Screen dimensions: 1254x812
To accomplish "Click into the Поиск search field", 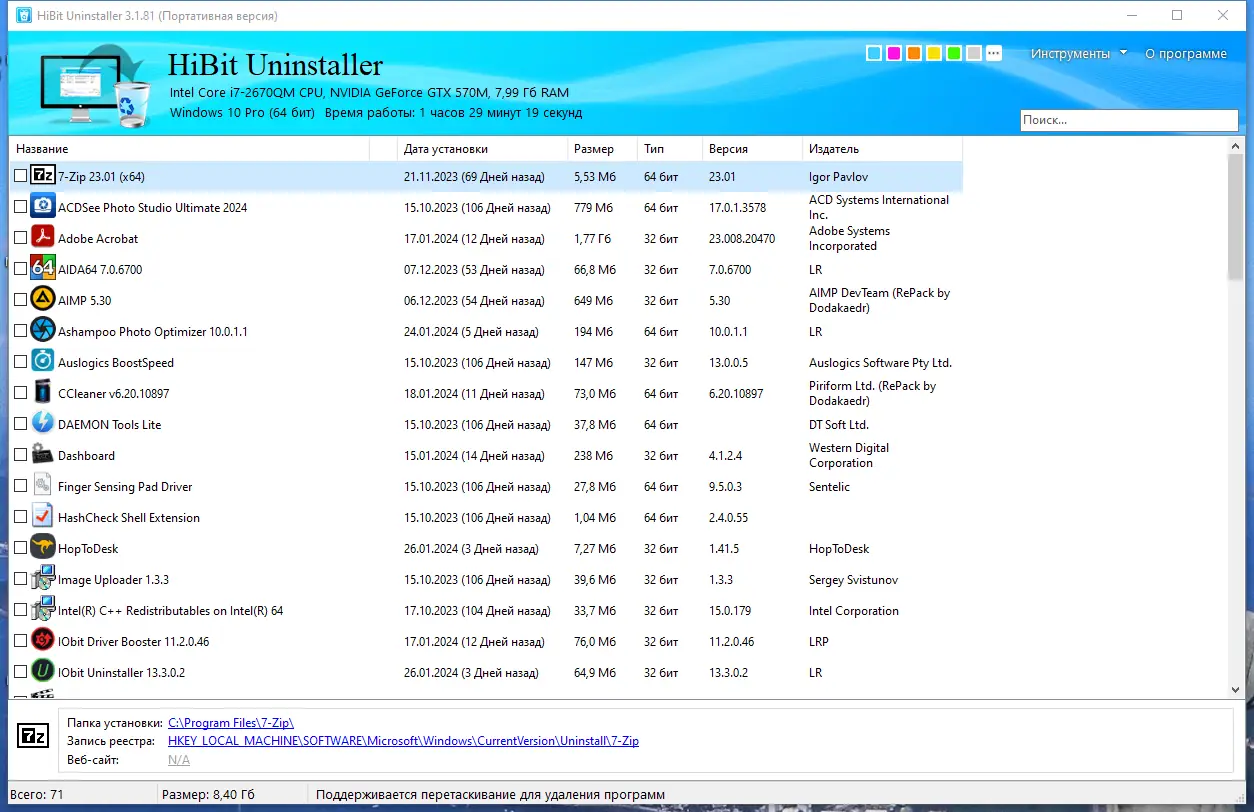I will (1129, 120).
